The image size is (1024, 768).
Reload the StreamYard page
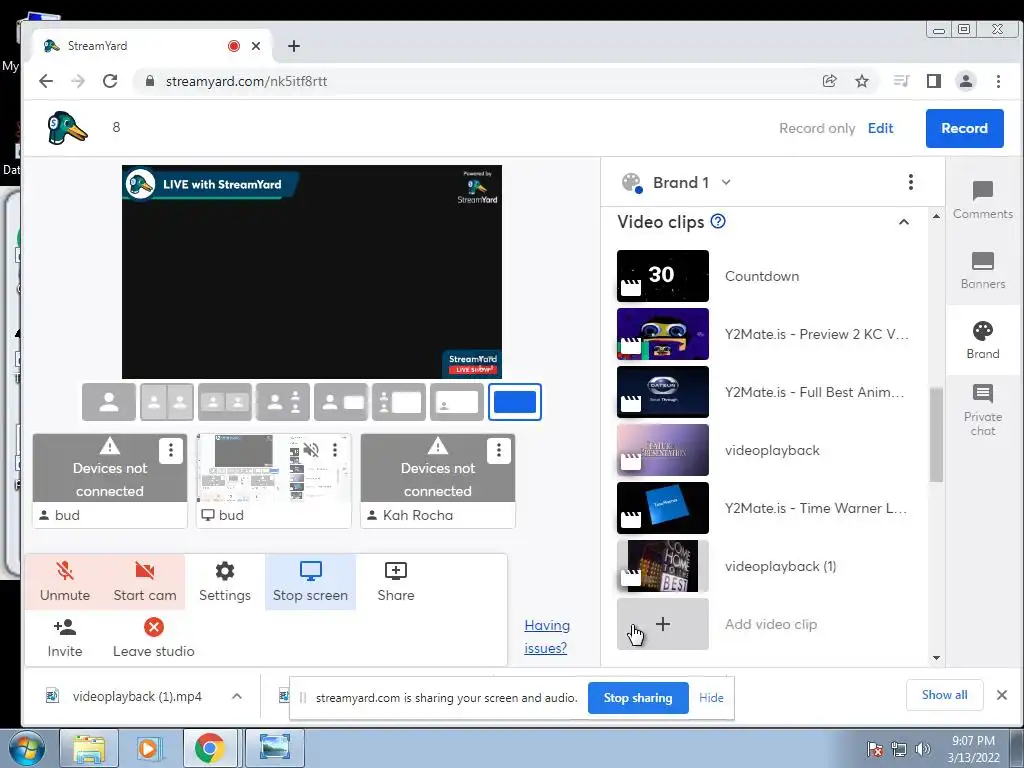coord(110,81)
